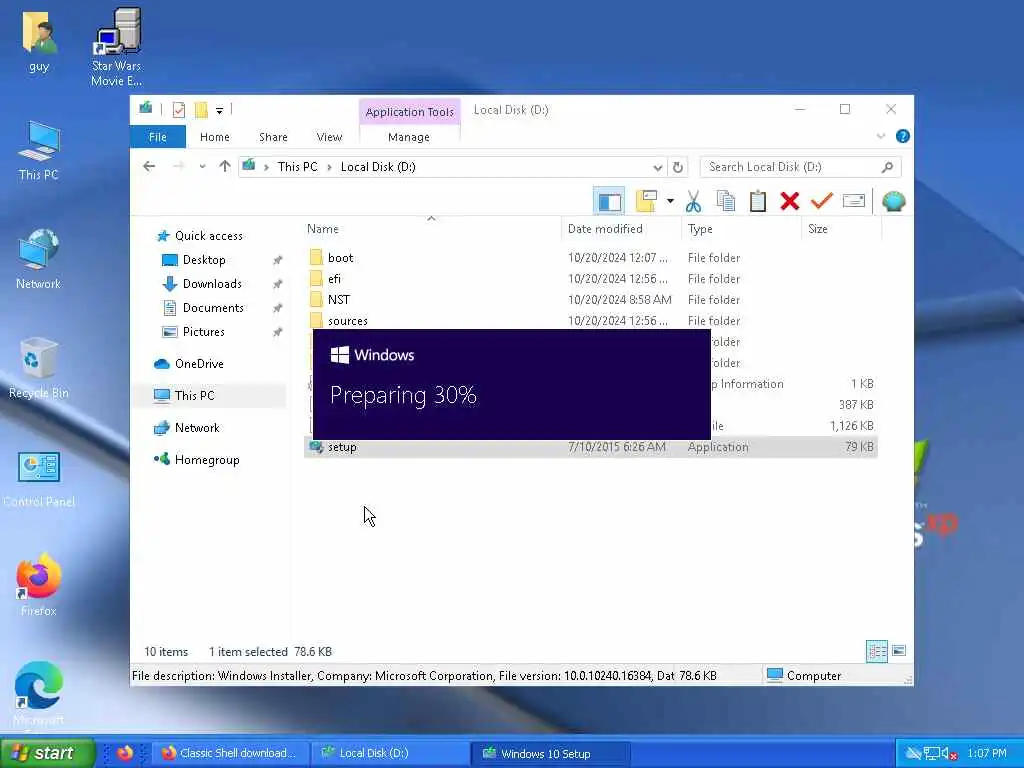Click the Firefox desktop shortcut icon

point(39,584)
